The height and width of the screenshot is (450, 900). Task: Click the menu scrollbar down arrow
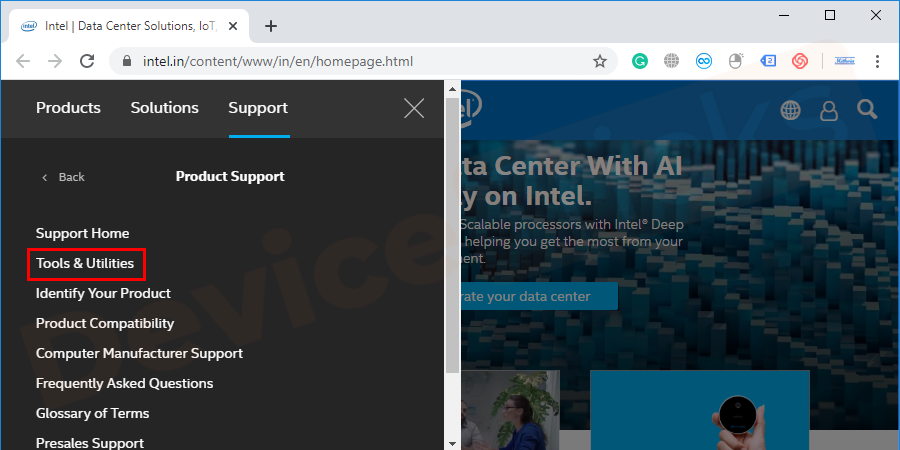pyautogui.click(x=452, y=444)
